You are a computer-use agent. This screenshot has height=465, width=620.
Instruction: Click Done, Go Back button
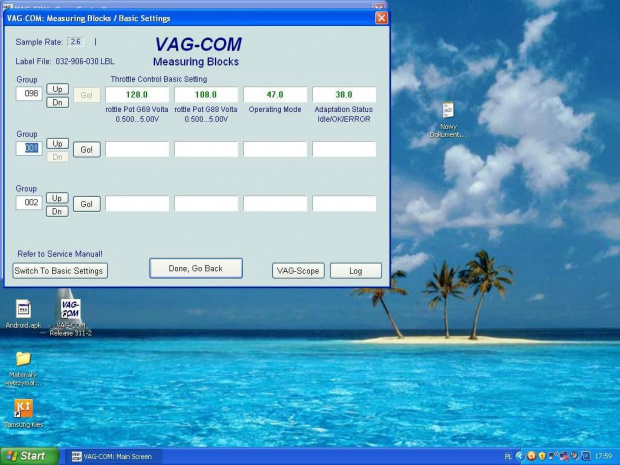click(x=196, y=268)
